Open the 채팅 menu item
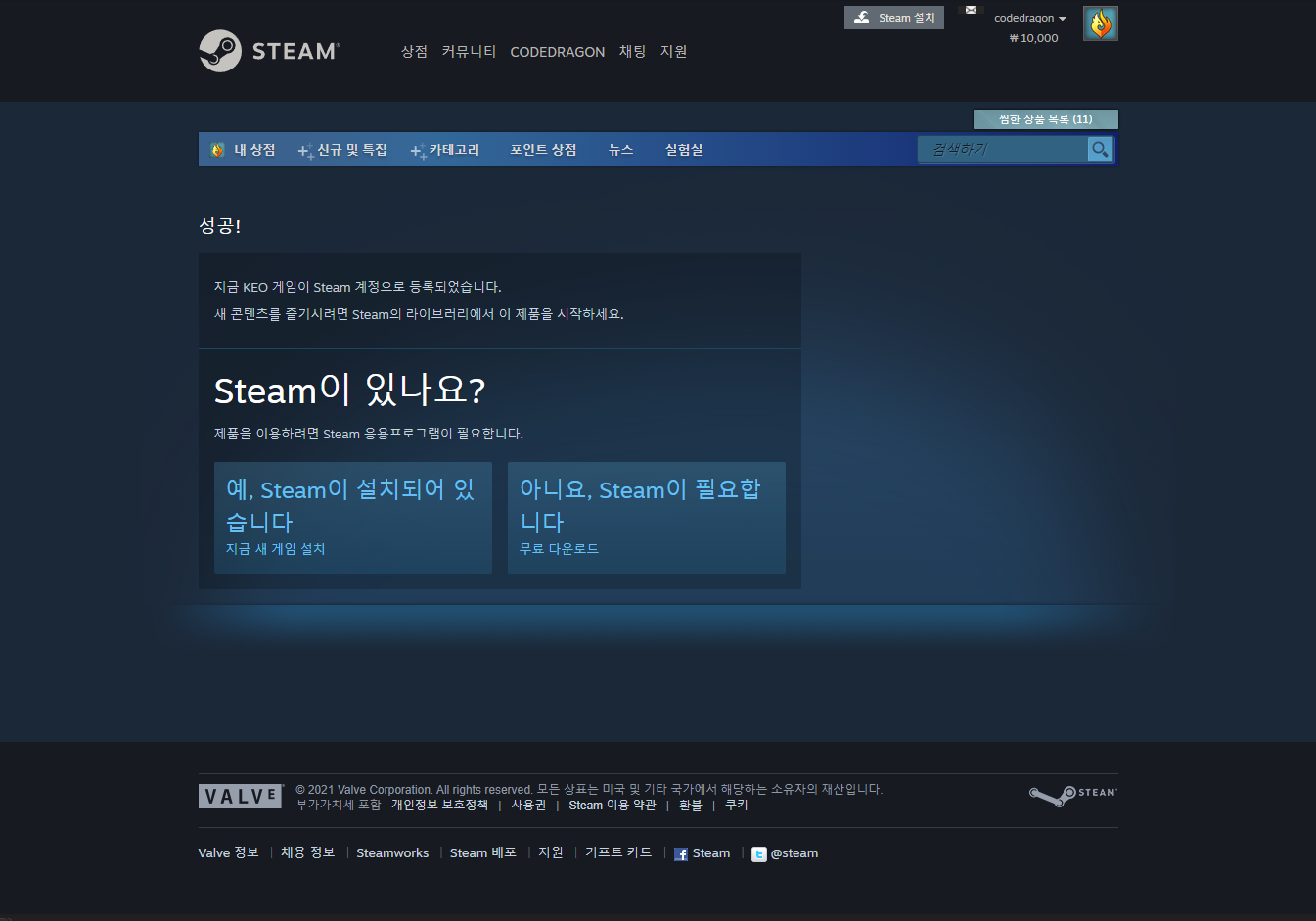1316x921 pixels. 632,51
